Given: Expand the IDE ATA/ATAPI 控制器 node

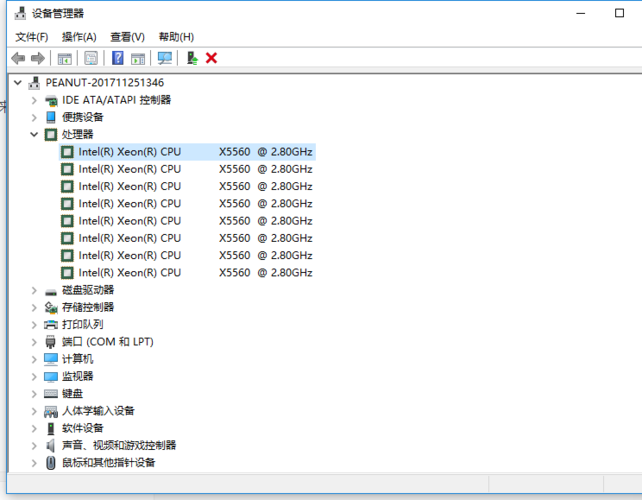Looking at the screenshot, I should (x=34, y=100).
